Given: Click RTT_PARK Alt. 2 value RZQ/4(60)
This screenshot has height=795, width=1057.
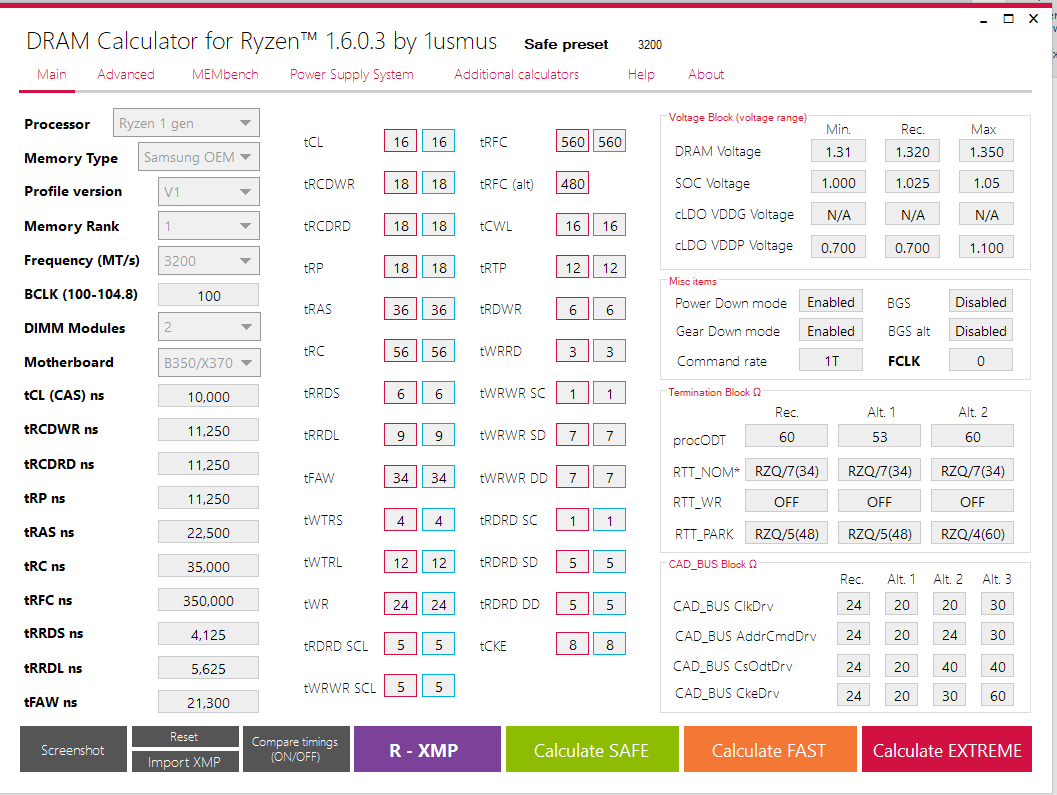Looking at the screenshot, I should [x=972, y=533].
